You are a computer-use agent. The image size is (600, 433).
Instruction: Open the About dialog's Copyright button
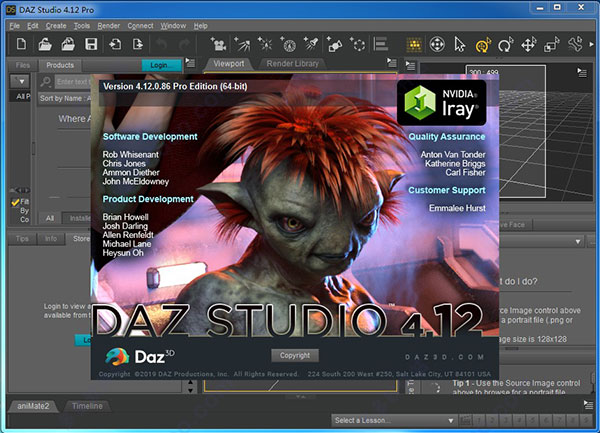tap(295, 355)
